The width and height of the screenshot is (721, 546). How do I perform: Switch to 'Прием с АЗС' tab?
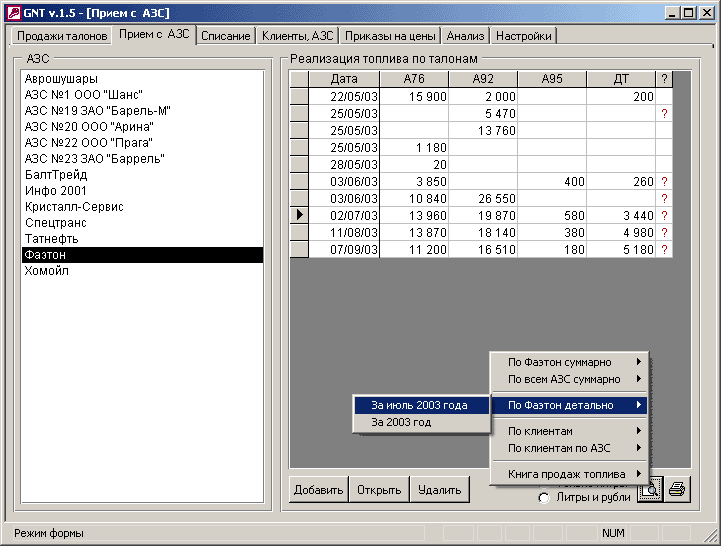pyautogui.click(x=154, y=34)
